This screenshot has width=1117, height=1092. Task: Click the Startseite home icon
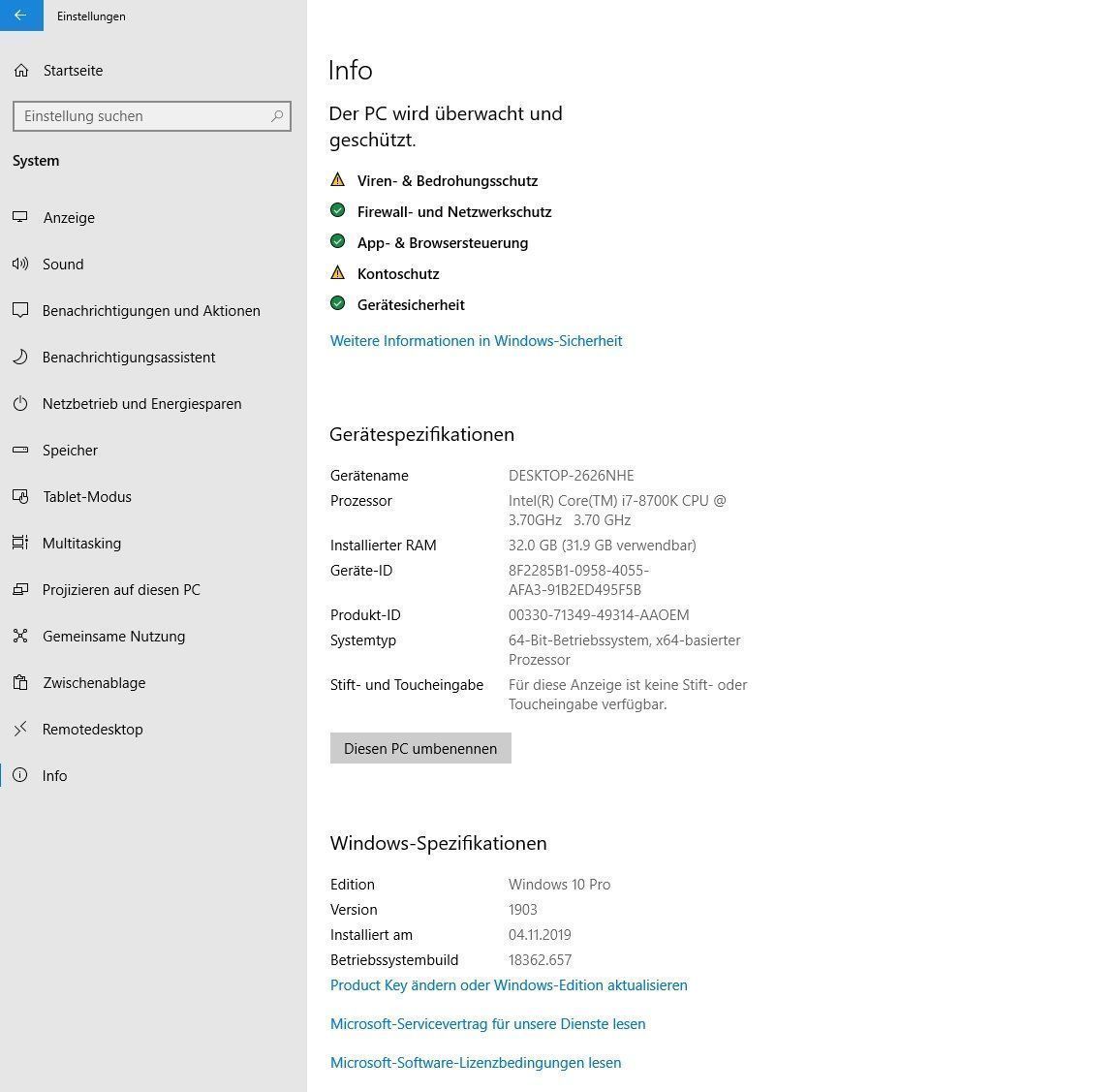click(21, 71)
